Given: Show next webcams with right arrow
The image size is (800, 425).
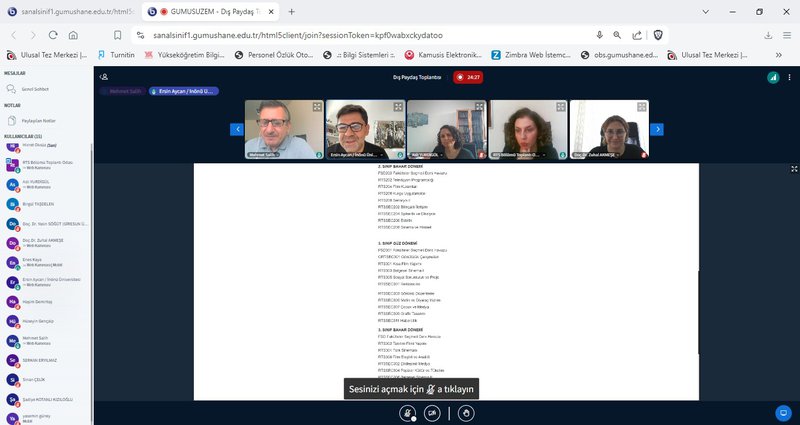Looking at the screenshot, I should click(657, 129).
